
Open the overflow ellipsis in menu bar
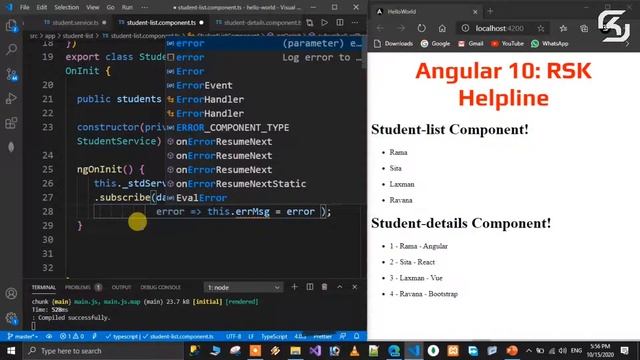click(x=144, y=7)
